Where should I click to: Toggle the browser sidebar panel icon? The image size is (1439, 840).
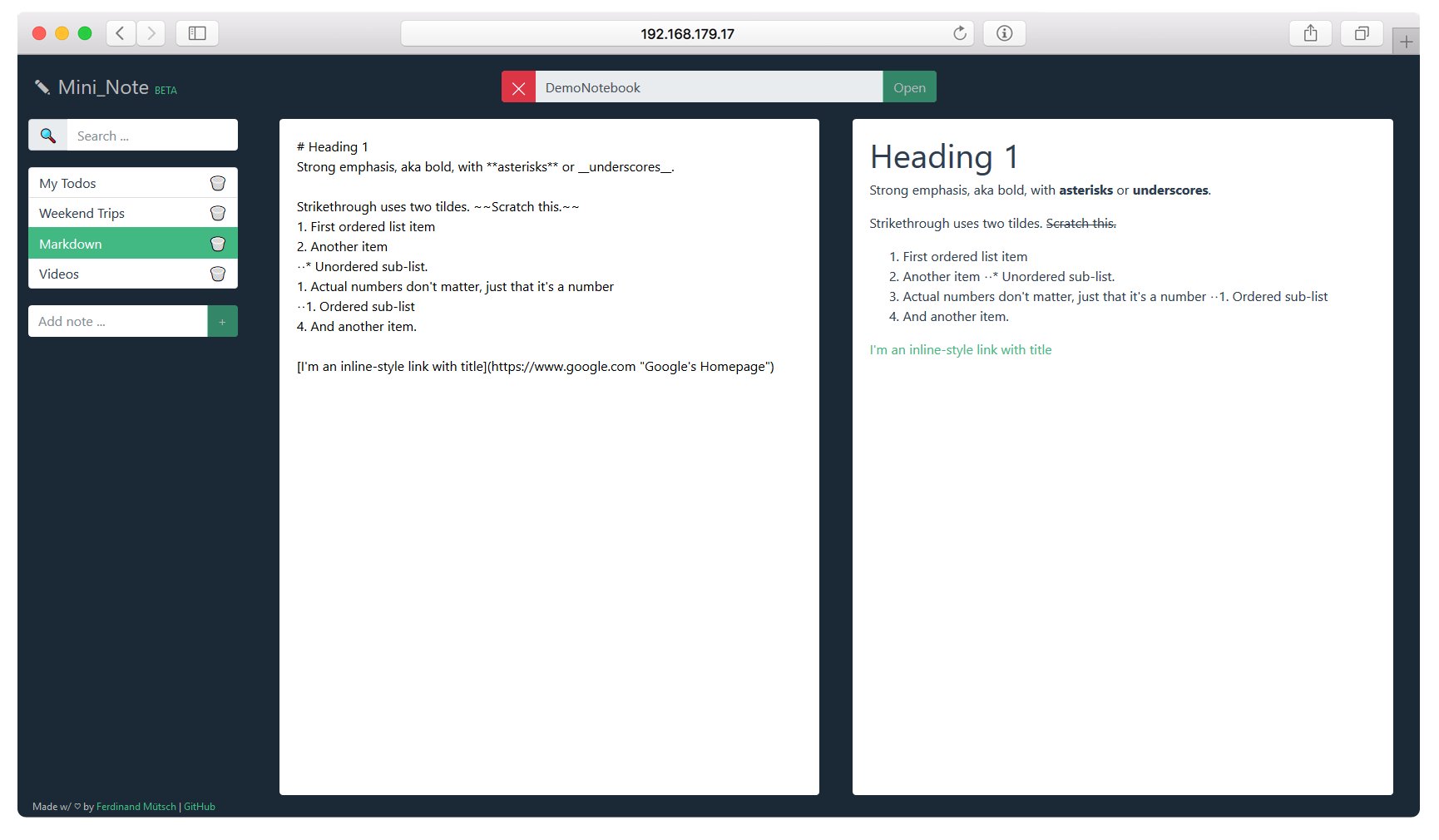[196, 33]
